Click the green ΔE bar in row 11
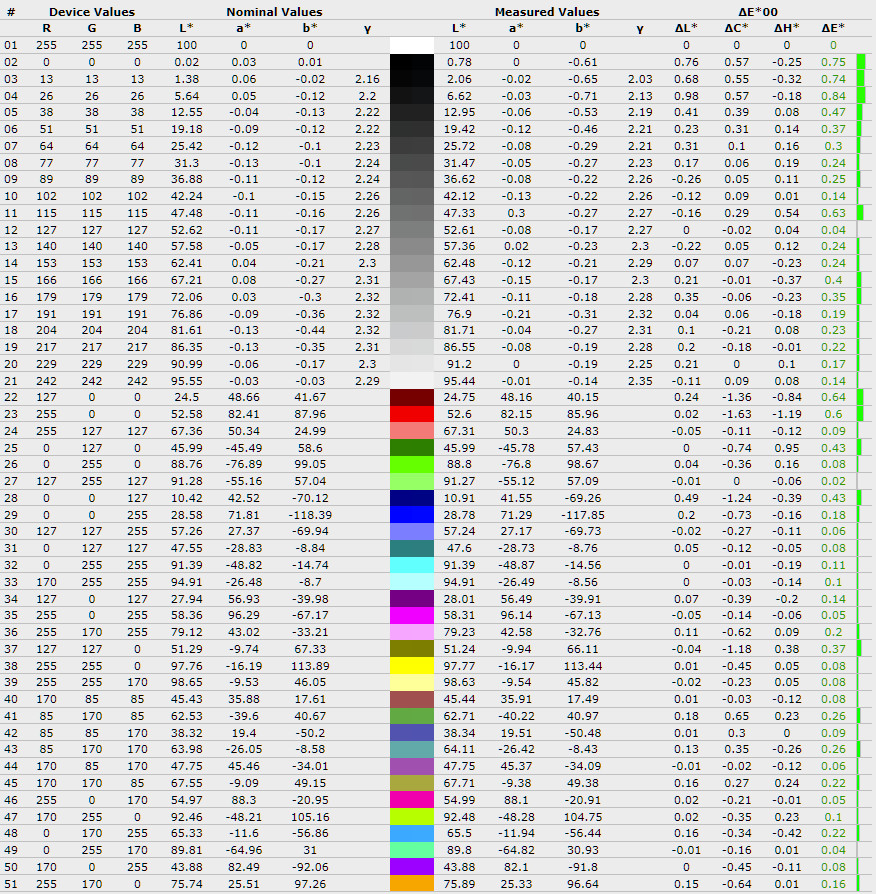Viewport: 876px width, 894px height. coord(861,213)
